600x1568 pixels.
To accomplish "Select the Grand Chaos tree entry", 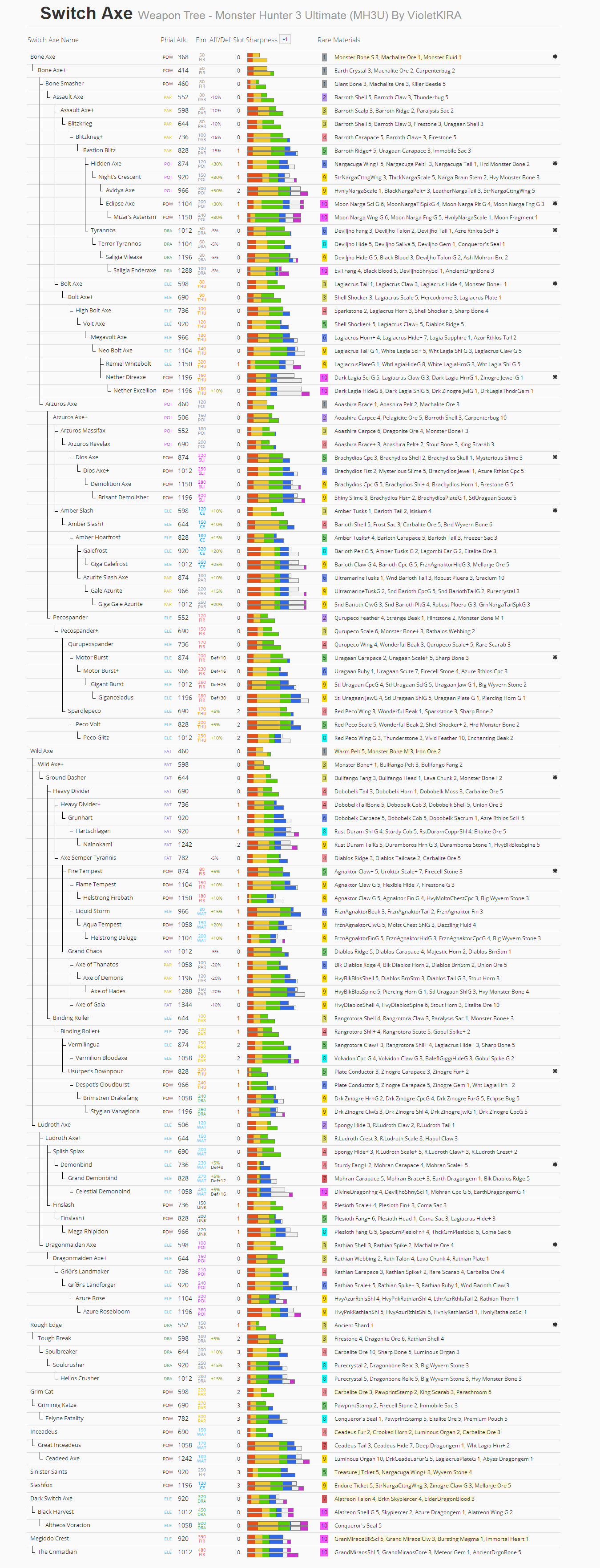I will (85, 951).
